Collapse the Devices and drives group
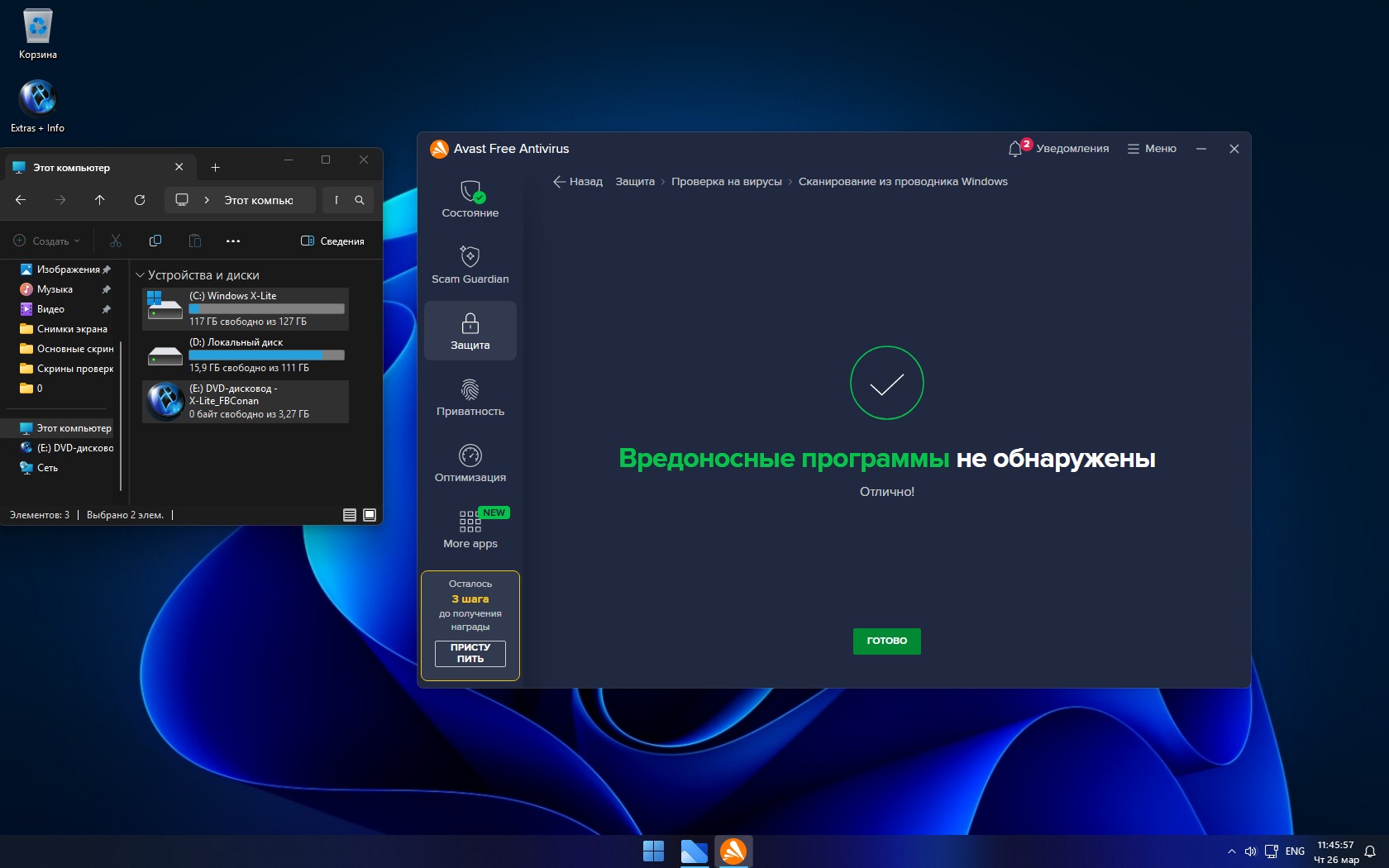 tap(140, 275)
